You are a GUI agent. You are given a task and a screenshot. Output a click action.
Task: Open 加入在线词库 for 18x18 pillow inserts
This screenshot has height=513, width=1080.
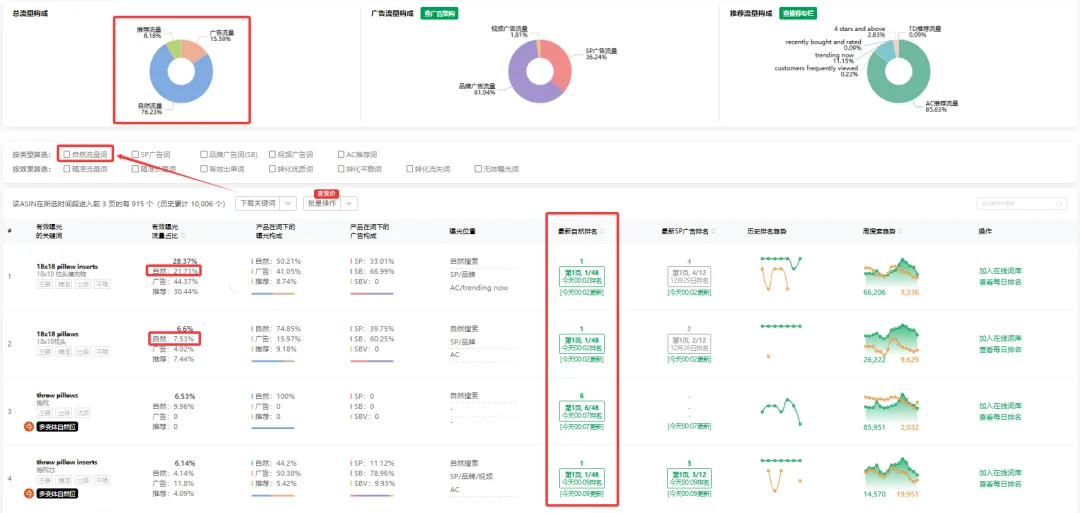pyautogui.click(x=1000, y=271)
